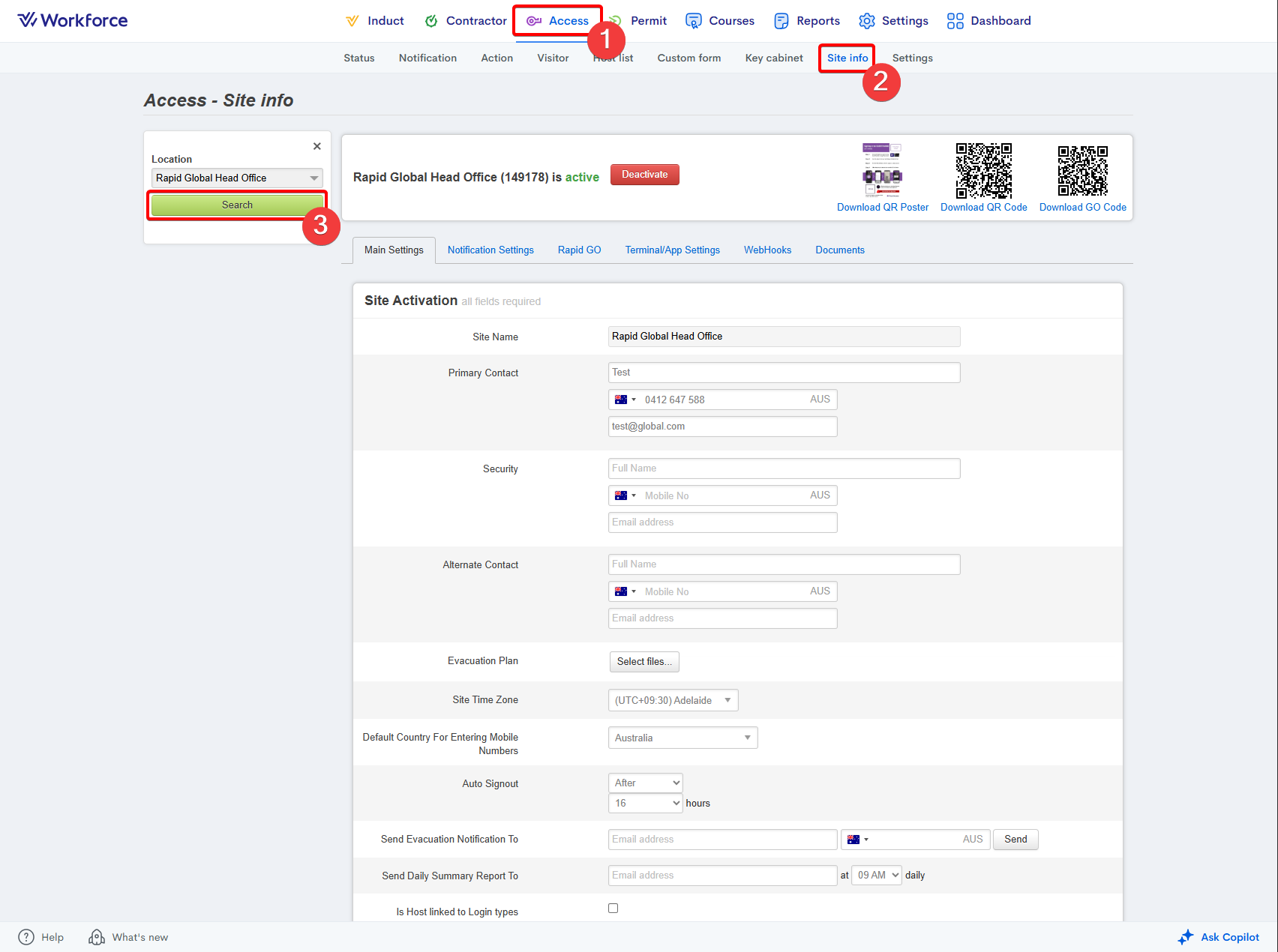Click the Security Full Name field
Screen dimensions: 1278x952
coord(784,469)
